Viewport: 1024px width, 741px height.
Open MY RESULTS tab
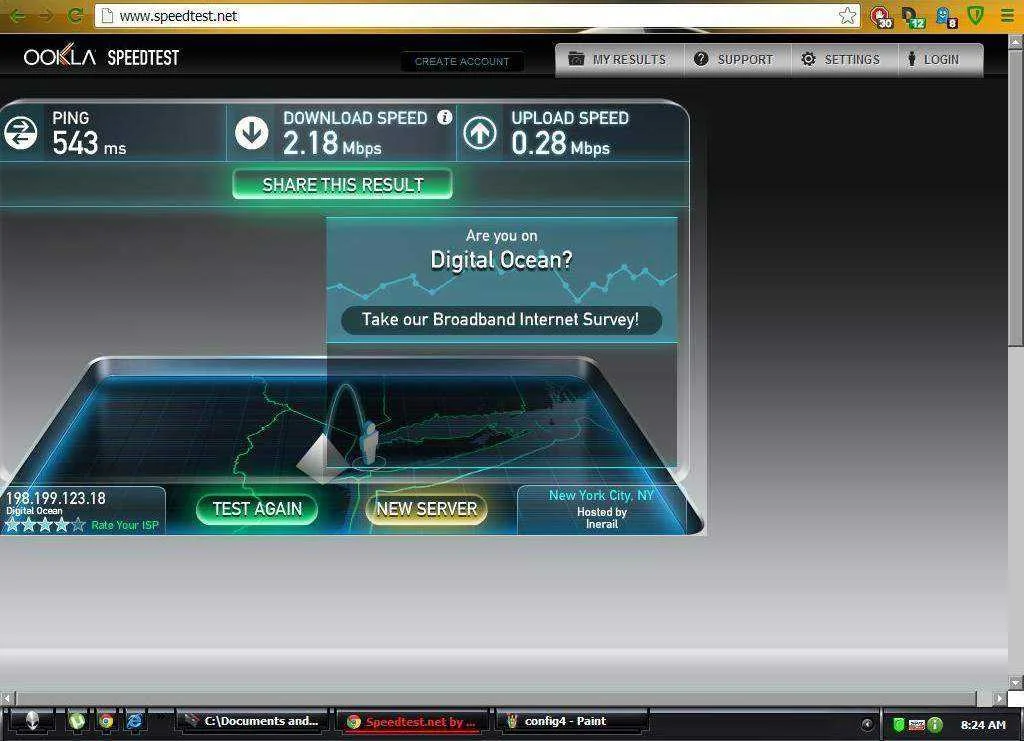tap(619, 59)
